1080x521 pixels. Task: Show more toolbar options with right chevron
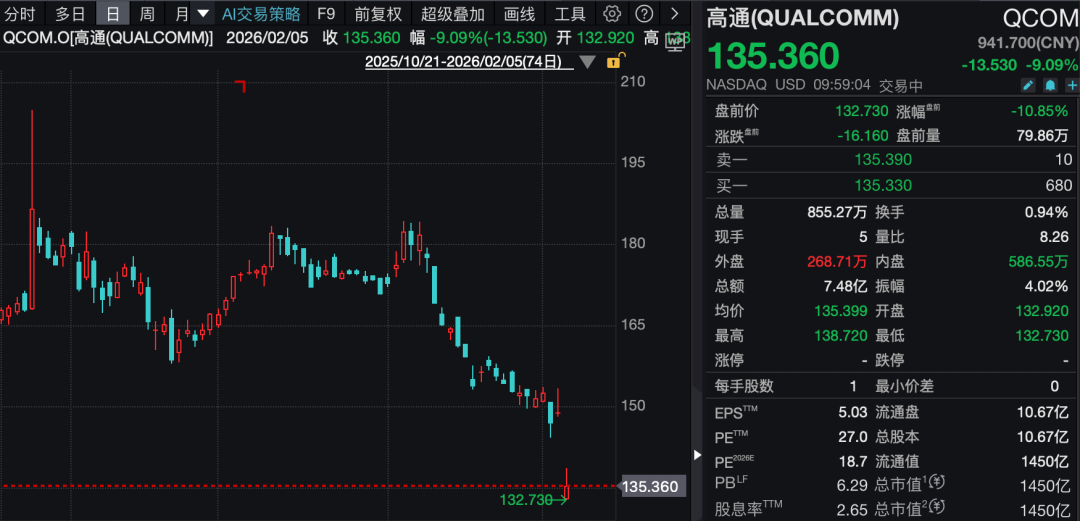click(674, 13)
